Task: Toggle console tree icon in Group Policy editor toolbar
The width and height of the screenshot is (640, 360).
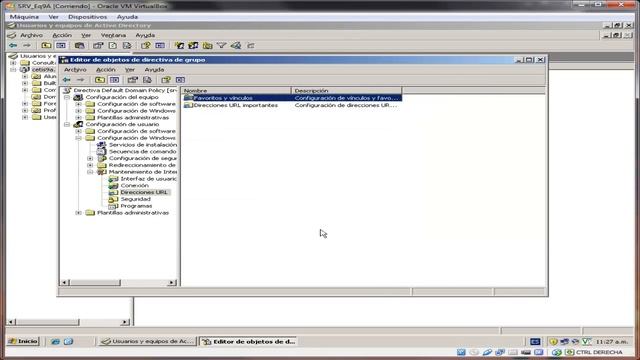Action: click(115, 80)
